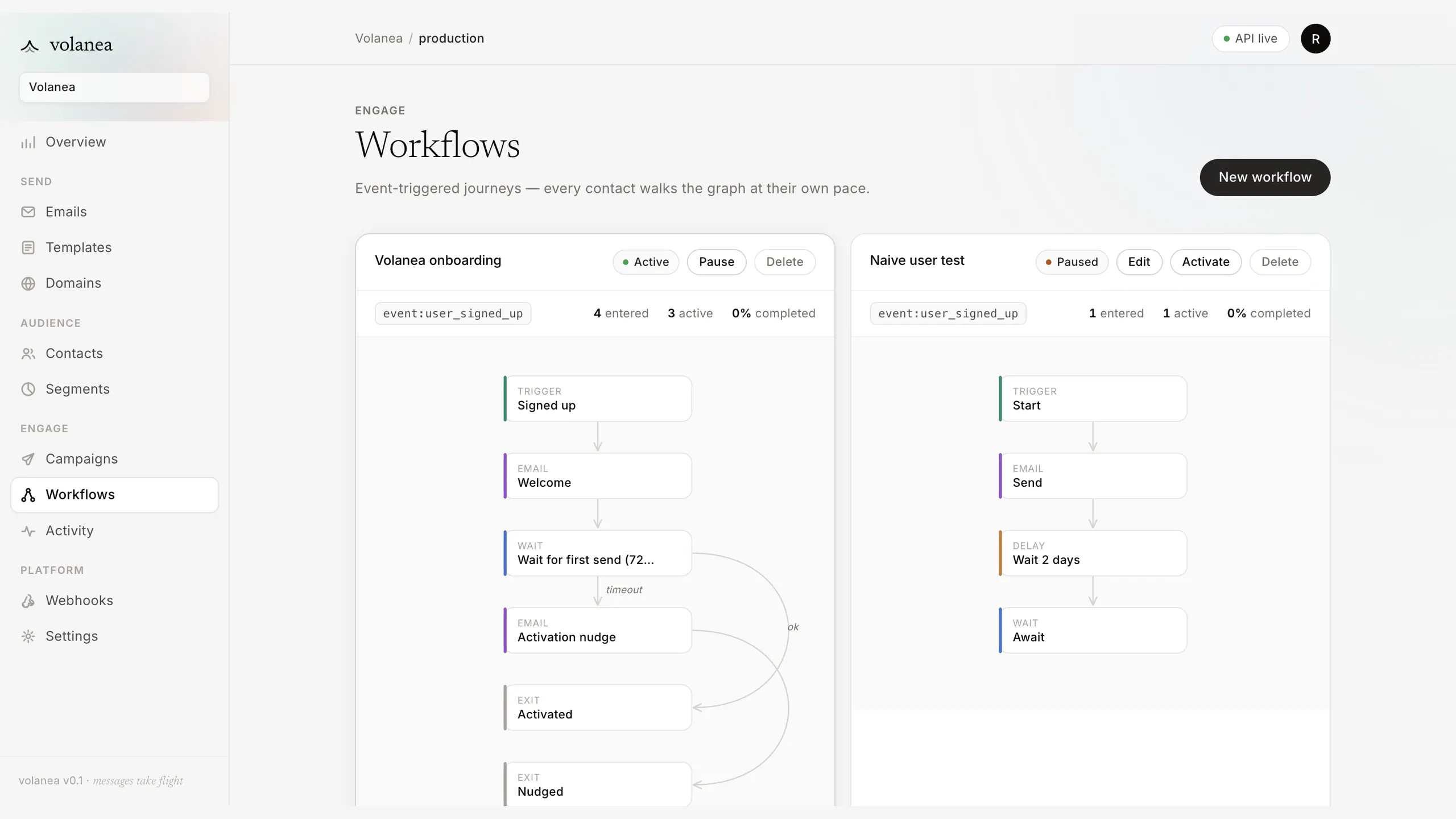Select the Wait for first send node

point(598,553)
